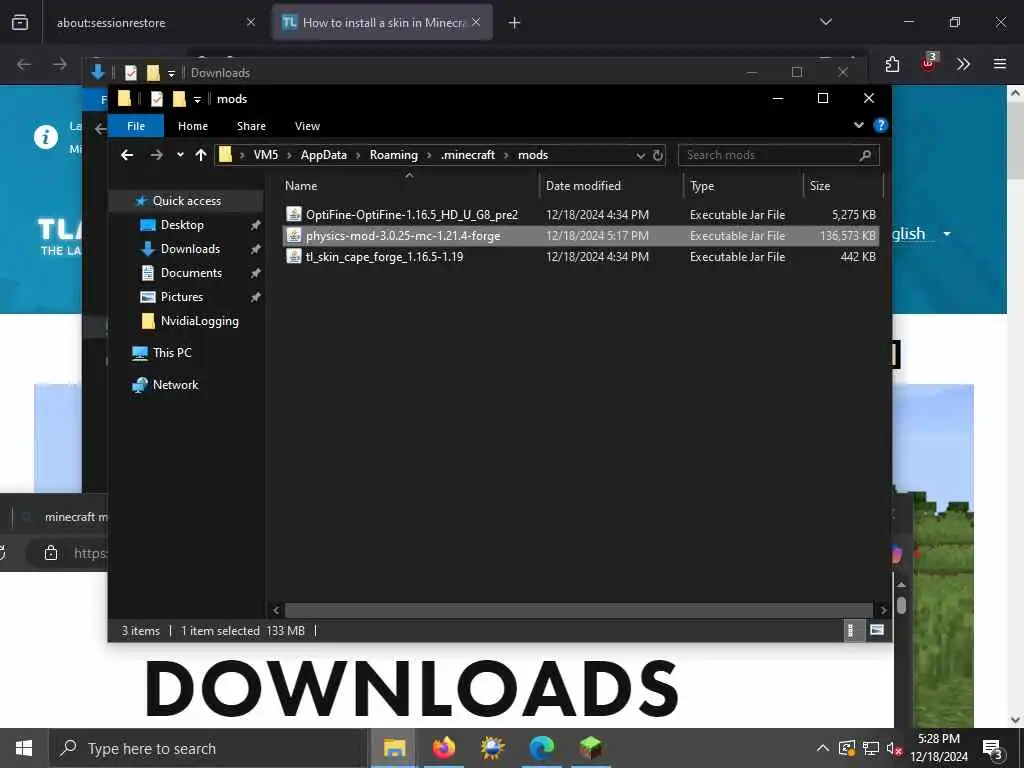The width and height of the screenshot is (1024, 768).
Task: Refresh the mods folder address bar
Action: coord(658,155)
